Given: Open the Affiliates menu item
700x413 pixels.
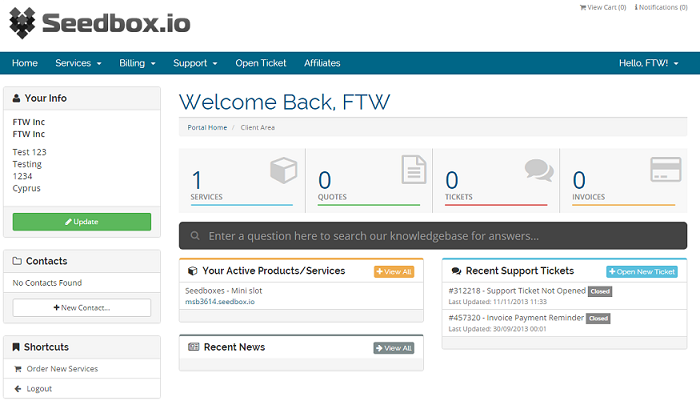Looking at the screenshot, I should tap(322, 63).
